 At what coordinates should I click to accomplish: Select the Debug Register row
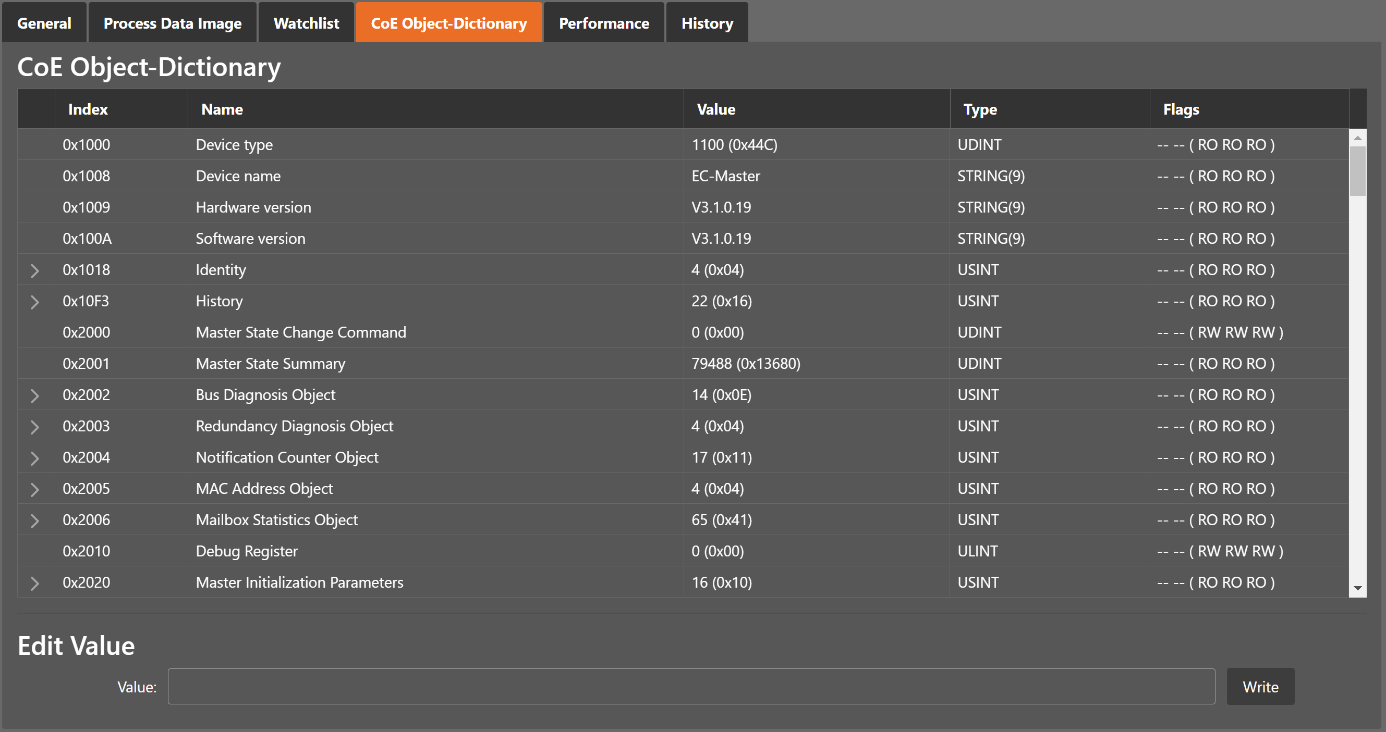pyautogui.click(x=246, y=552)
